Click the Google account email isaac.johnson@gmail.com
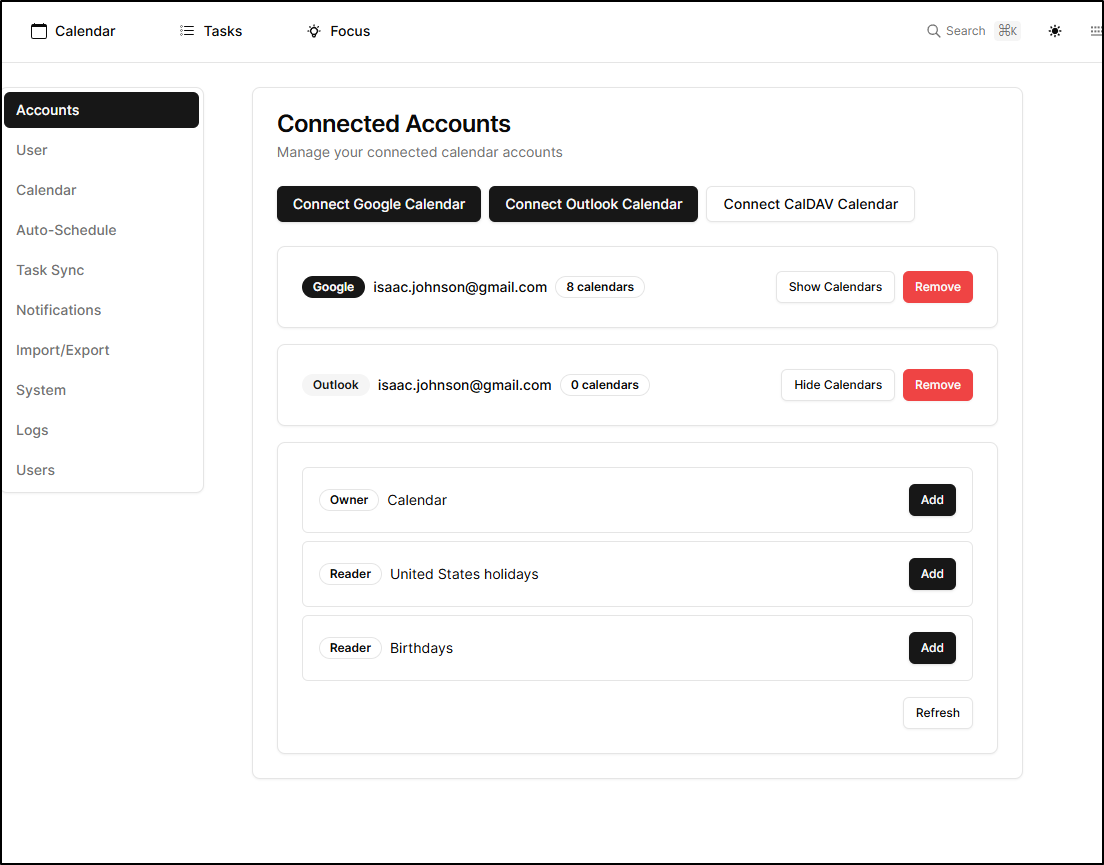The width and height of the screenshot is (1104, 865). [x=460, y=287]
